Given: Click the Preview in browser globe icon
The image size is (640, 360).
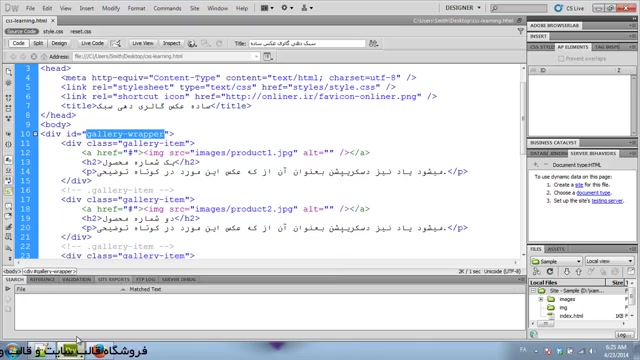Looking at the screenshot, I should [192, 44].
